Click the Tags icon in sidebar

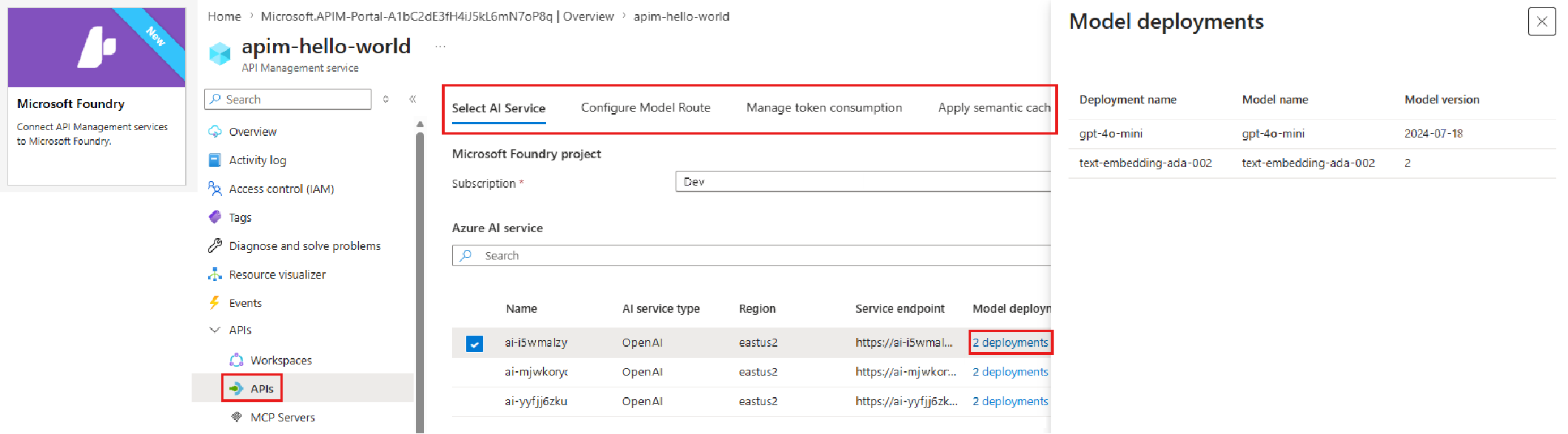(215, 217)
